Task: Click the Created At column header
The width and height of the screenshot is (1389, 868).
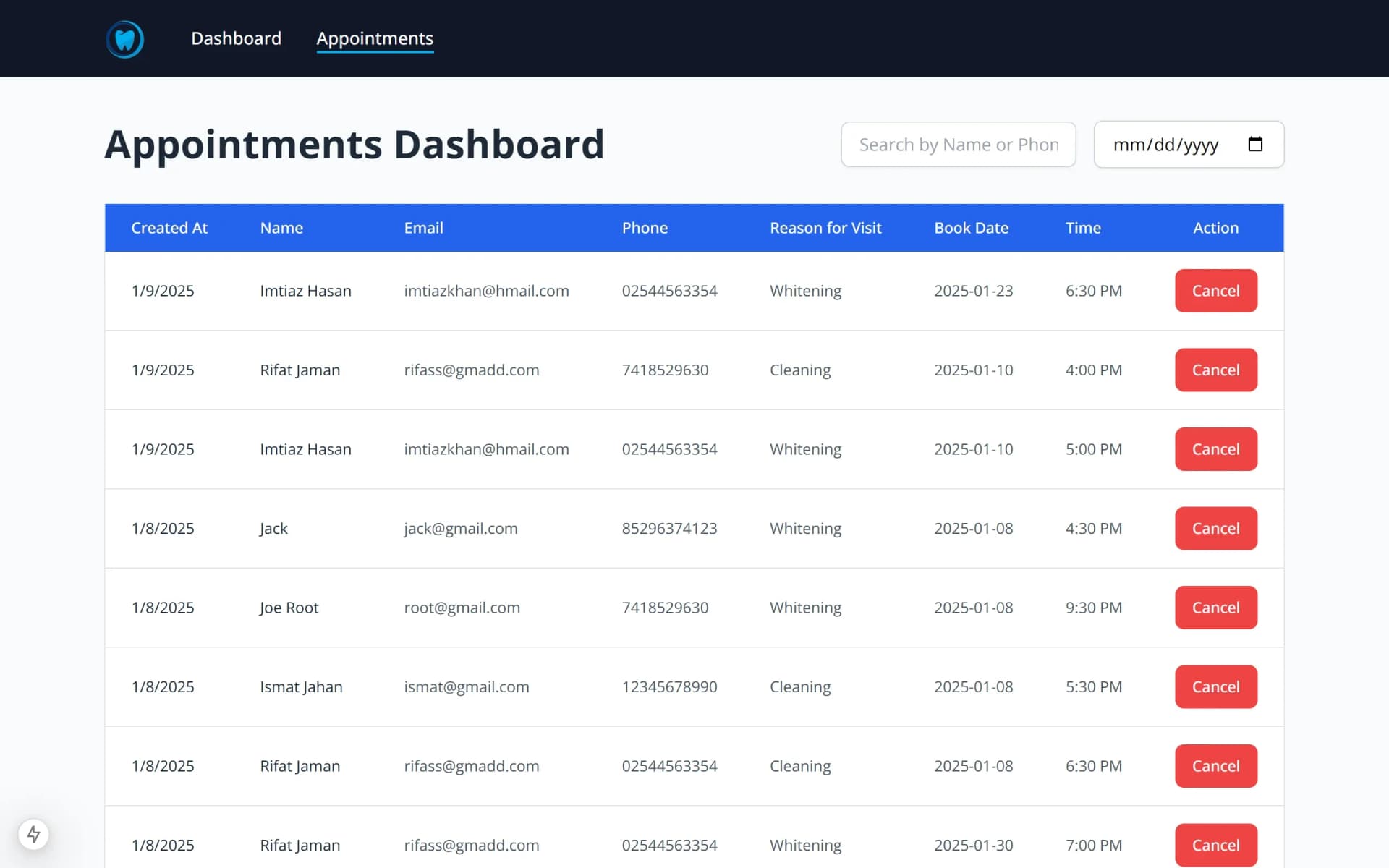Action: click(169, 228)
